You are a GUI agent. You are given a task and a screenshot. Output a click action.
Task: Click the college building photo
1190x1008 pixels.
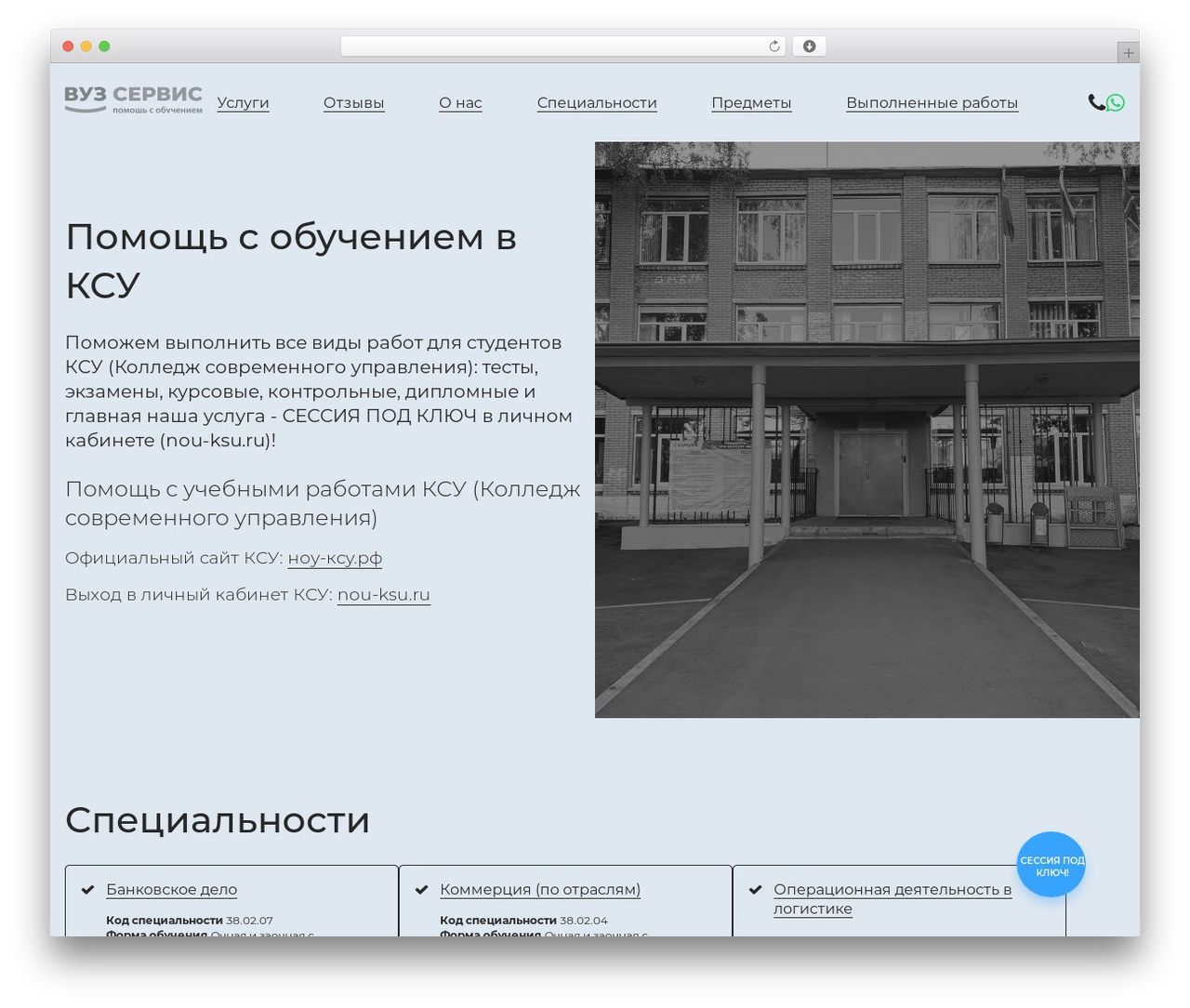(866, 430)
